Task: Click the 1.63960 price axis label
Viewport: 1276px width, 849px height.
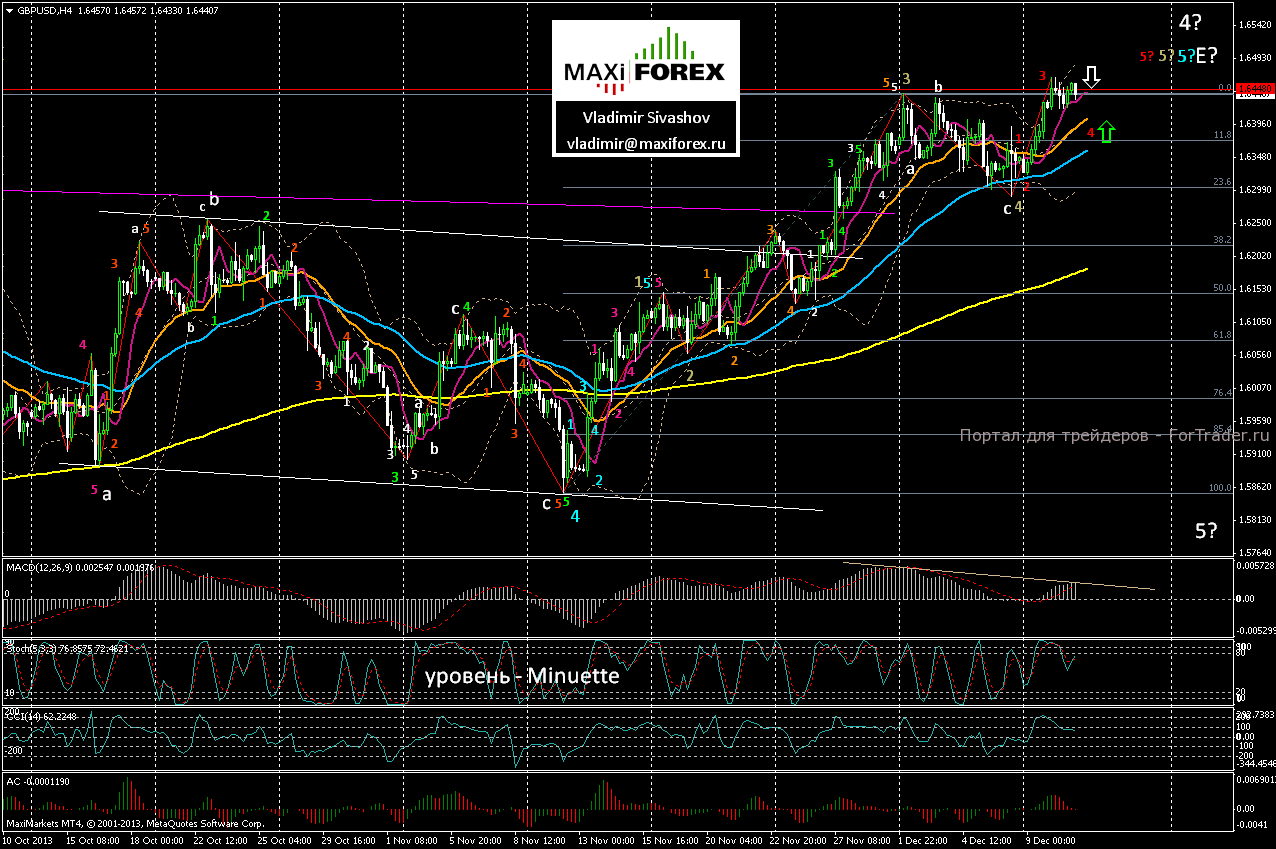Action: [1254, 123]
